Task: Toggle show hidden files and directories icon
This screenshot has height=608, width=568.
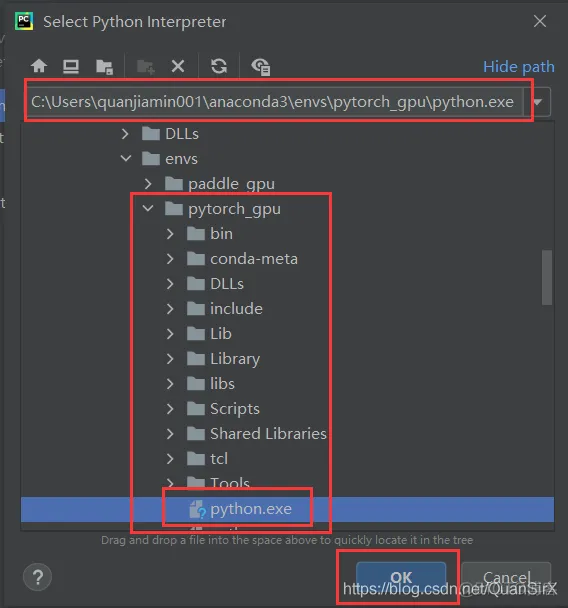Action: [x=261, y=67]
